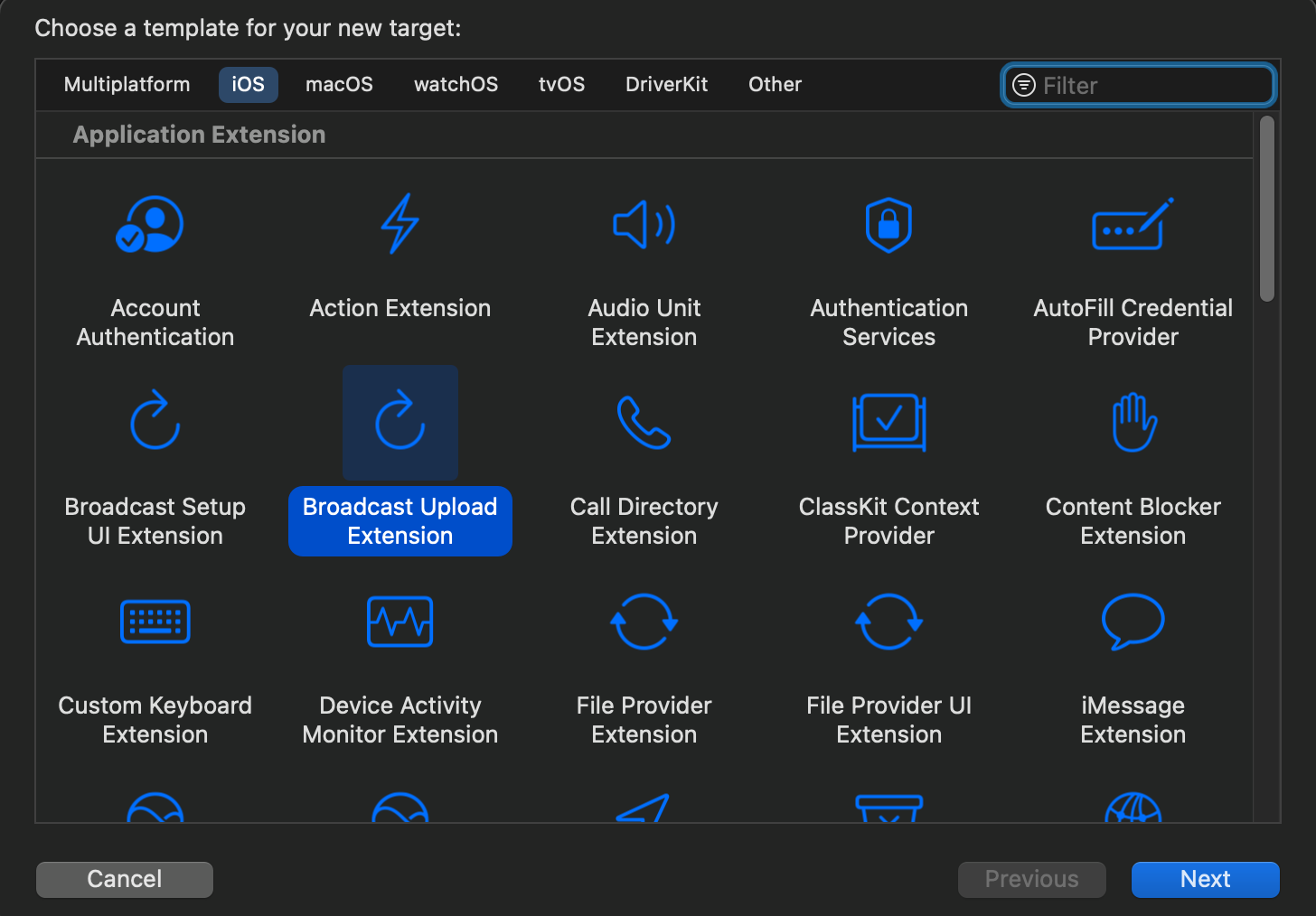Select the iMessage Extension bubble icon

tap(1133, 622)
